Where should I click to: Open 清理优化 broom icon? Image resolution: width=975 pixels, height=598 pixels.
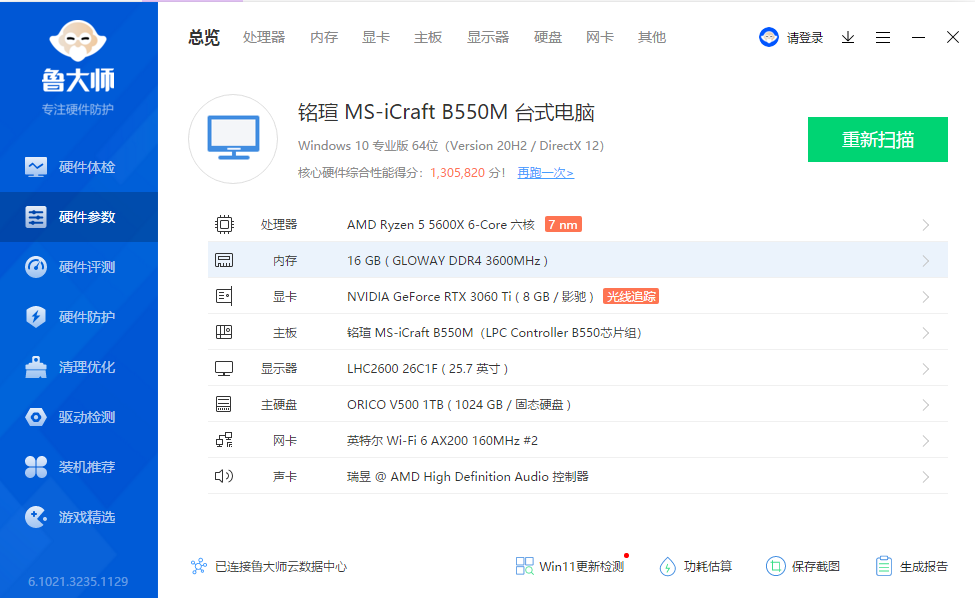35,367
